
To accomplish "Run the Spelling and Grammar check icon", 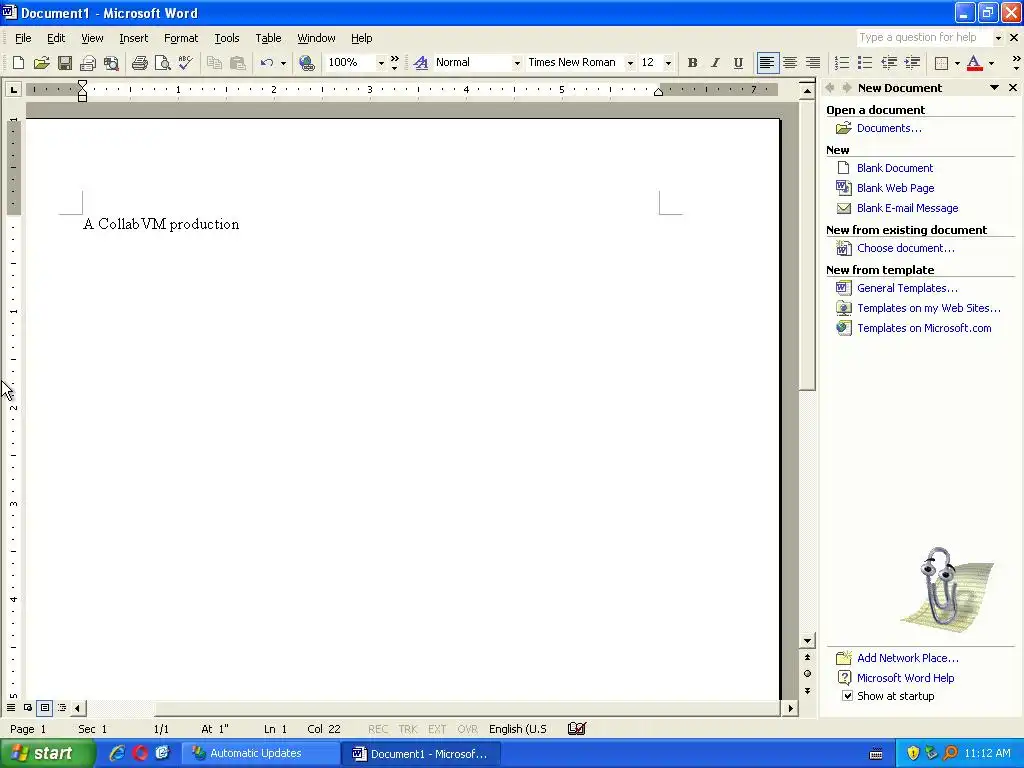I will pos(185,63).
